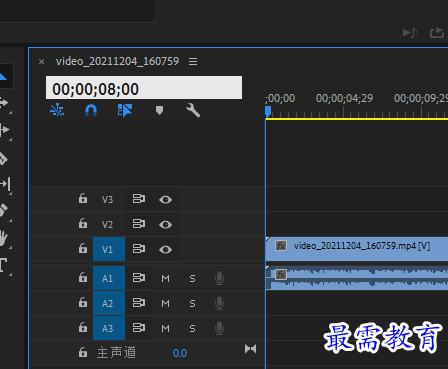This screenshot has width=448, height=369.
Task: Toggle lock on track A1
Action: tap(83, 278)
